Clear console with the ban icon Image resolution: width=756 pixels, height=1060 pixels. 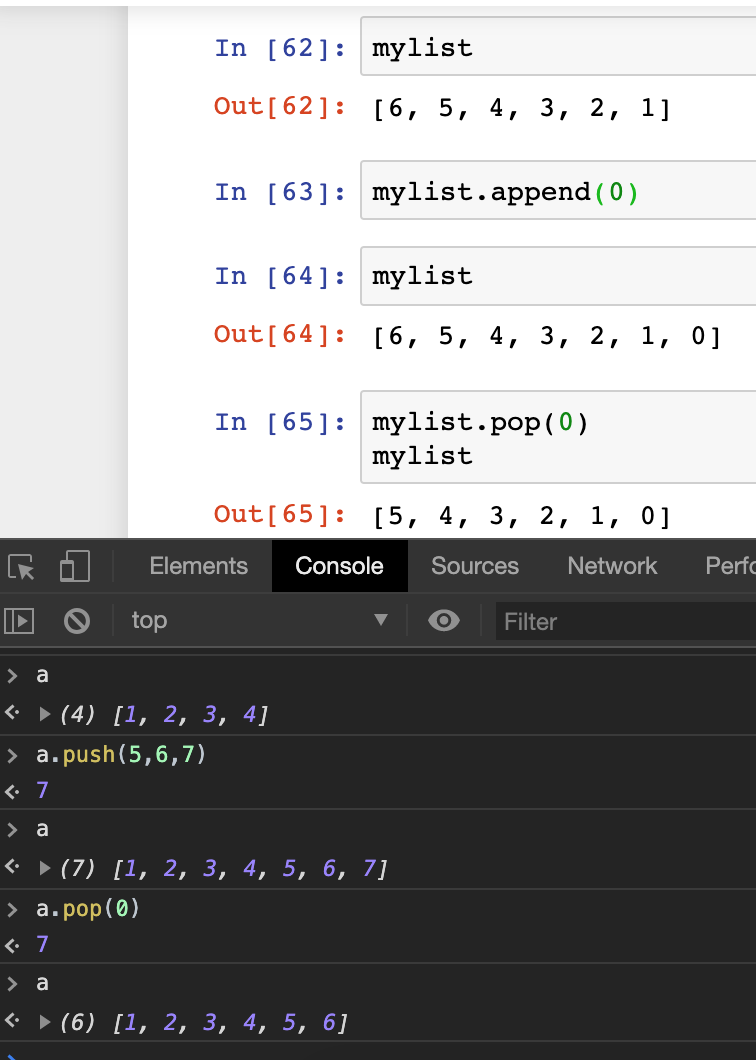click(76, 621)
